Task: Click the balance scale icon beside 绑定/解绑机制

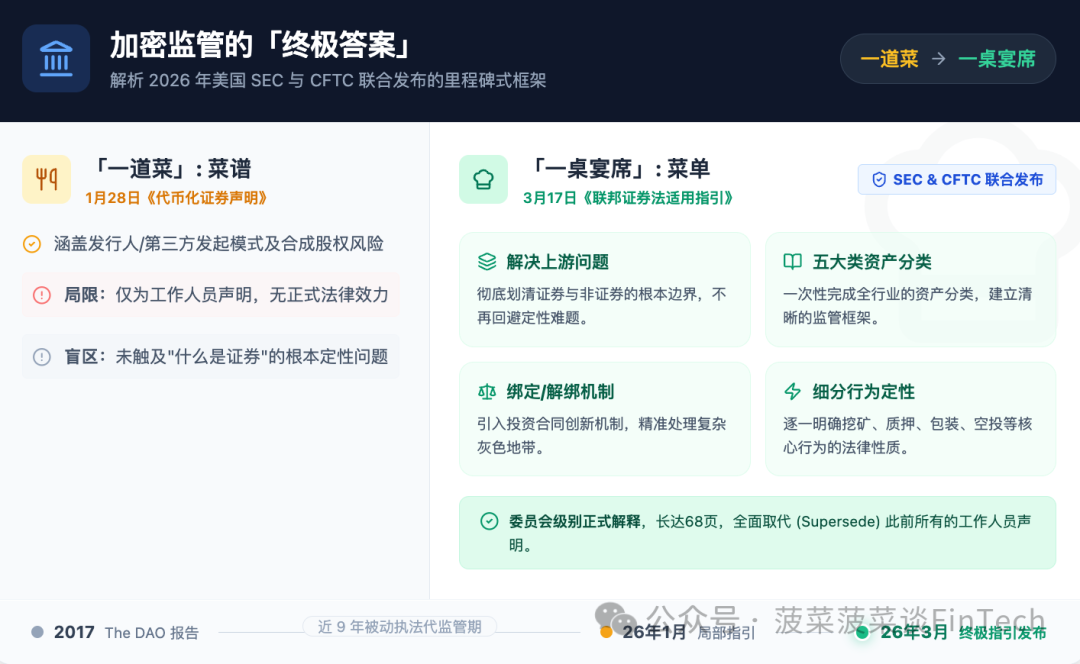Action: pyautogui.click(x=487, y=392)
